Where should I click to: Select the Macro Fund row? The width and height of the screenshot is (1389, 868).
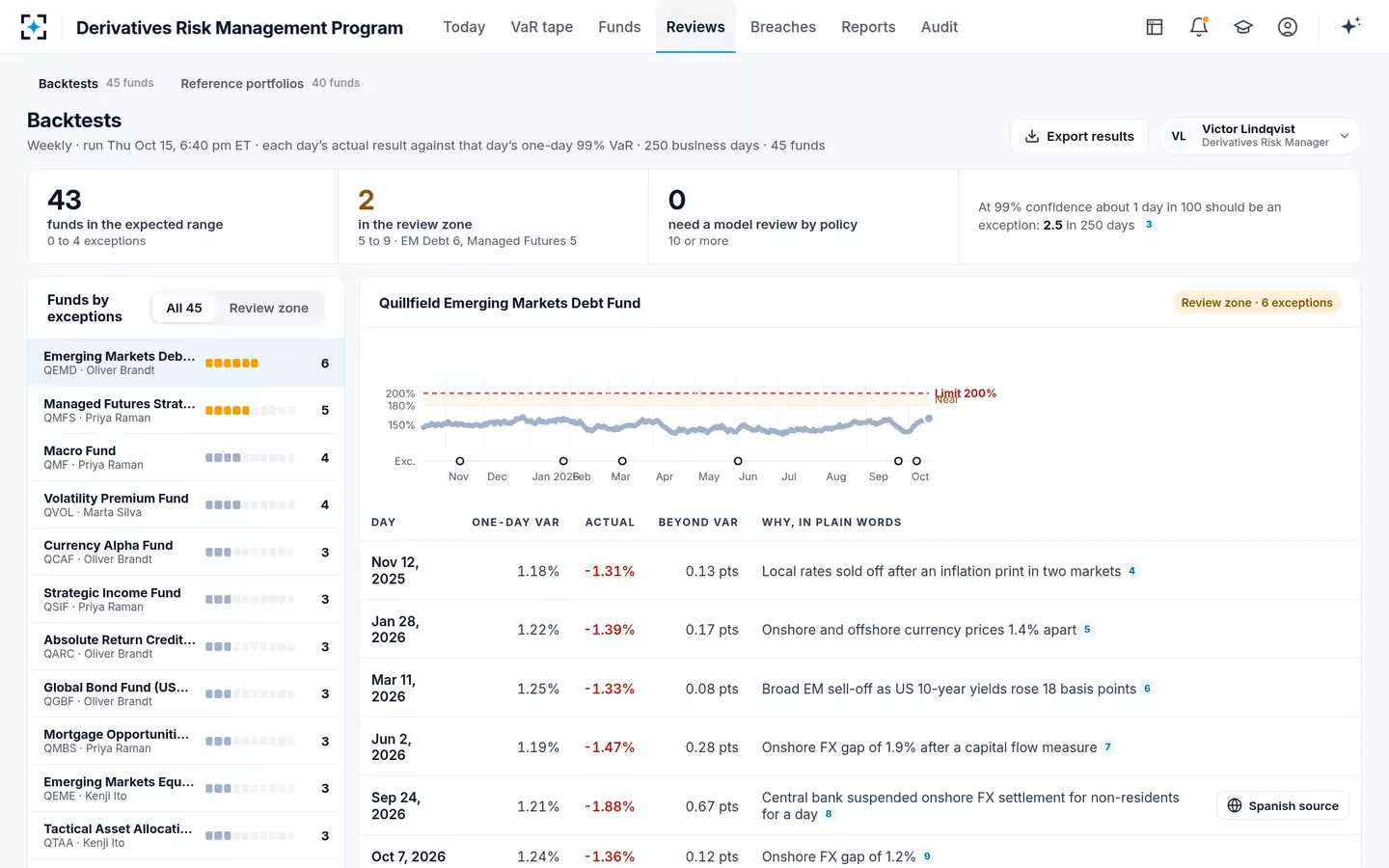186,458
